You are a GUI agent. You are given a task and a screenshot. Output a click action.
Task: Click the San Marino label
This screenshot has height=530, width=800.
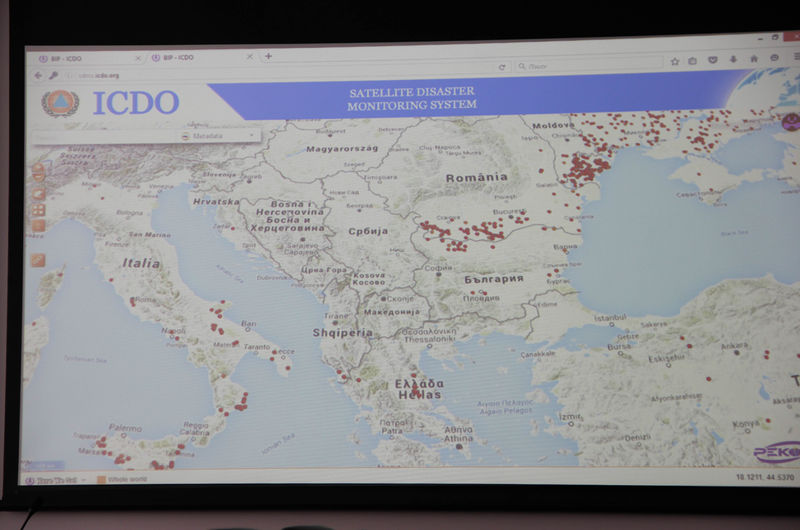tap(149, 235)
